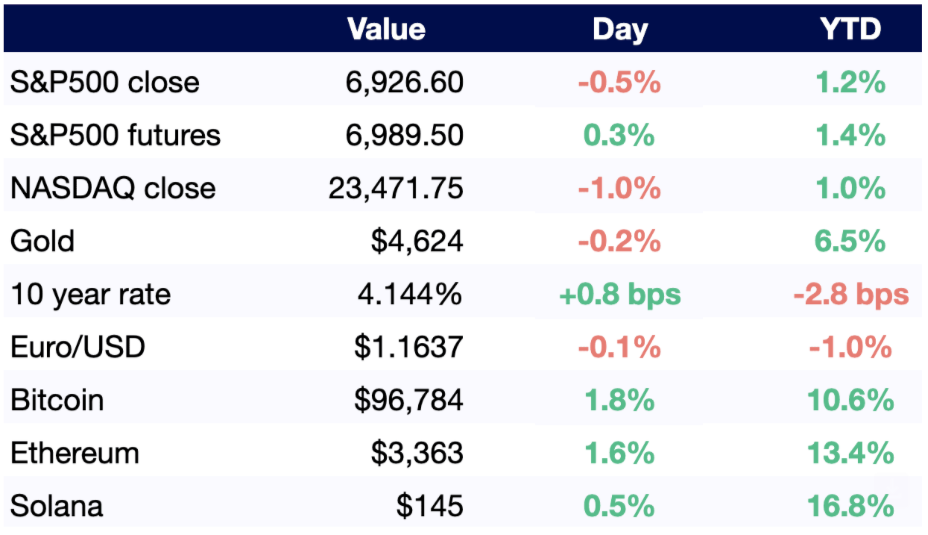
Task: Click the Bitcoin value $96,784
Action: (408, 400)
